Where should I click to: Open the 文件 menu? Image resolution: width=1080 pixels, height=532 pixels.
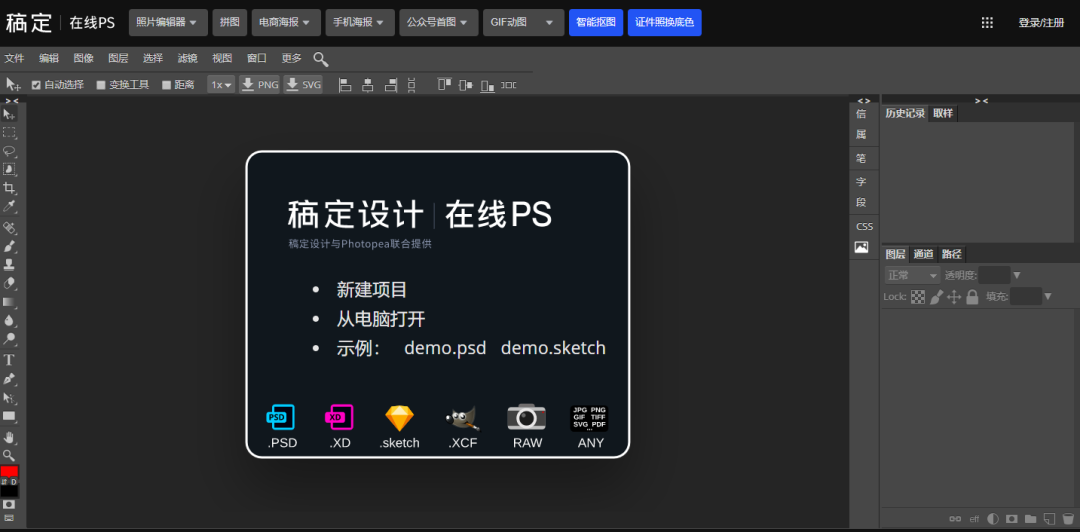pos(14,59)
